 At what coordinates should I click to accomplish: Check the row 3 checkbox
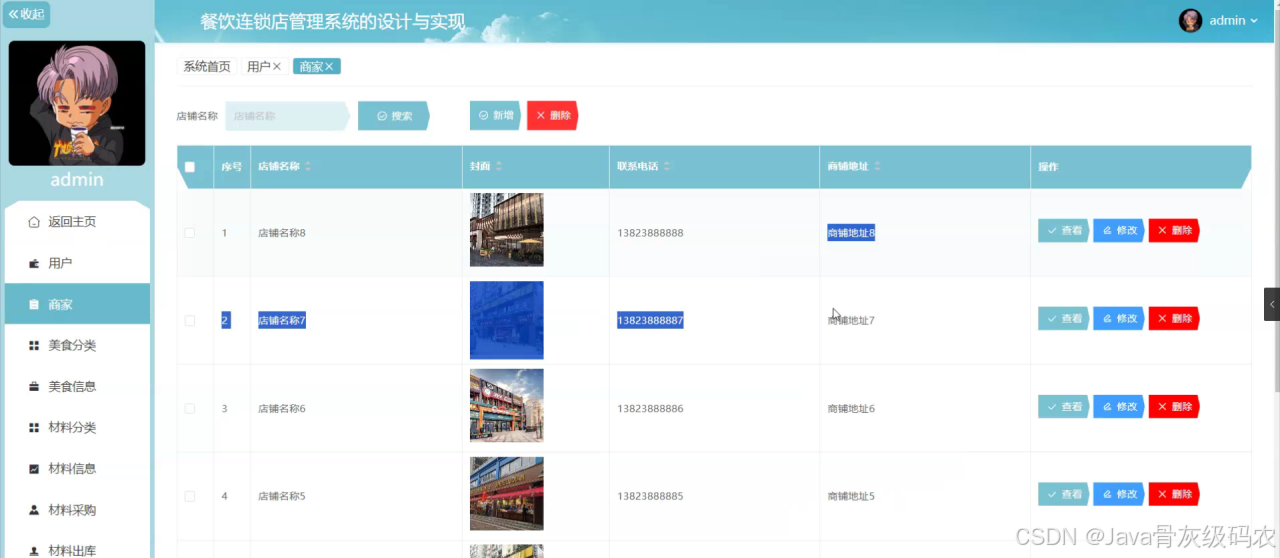(190, 408)
